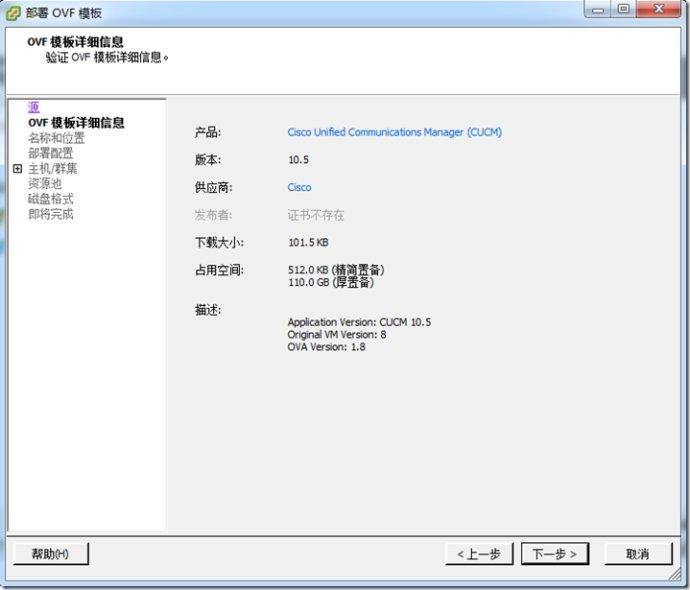
Task: Click the download size value 101.5 KB
Action: point(308,242)
